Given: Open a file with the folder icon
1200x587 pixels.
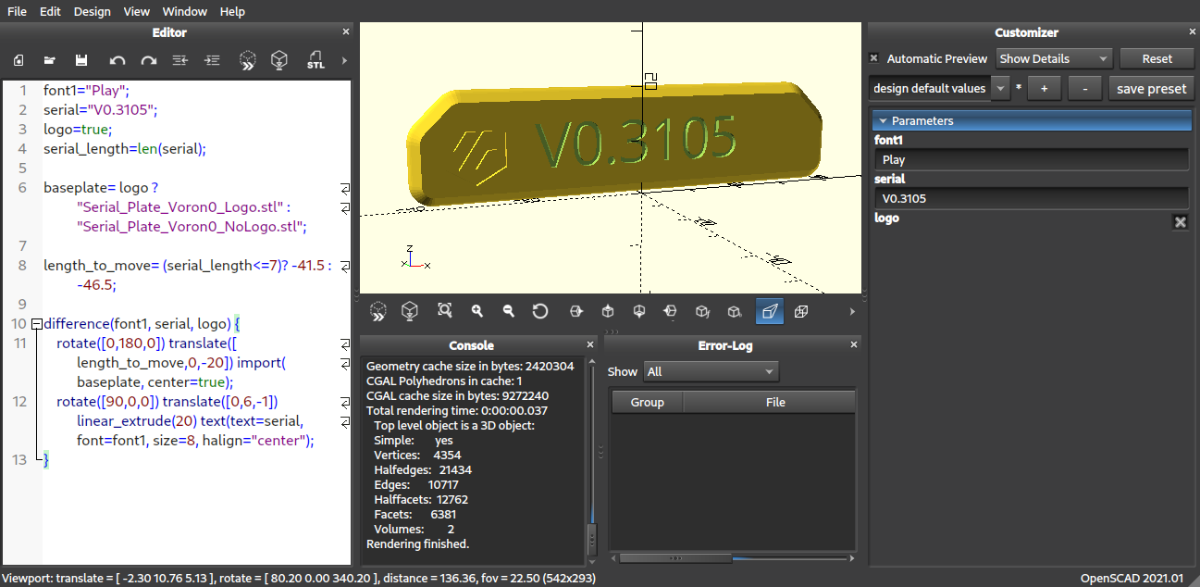Looking at the screenshot, I should 49,61.
